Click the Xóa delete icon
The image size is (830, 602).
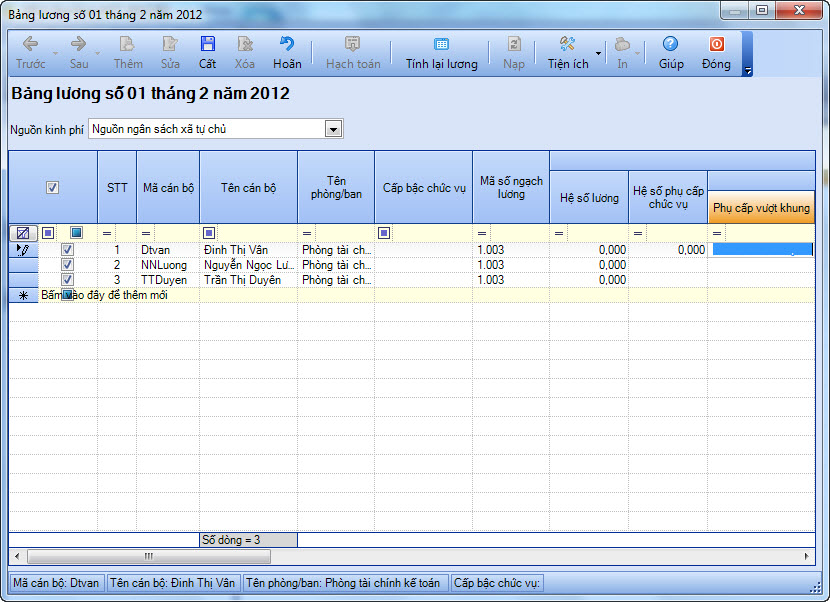tap(245, 44)
